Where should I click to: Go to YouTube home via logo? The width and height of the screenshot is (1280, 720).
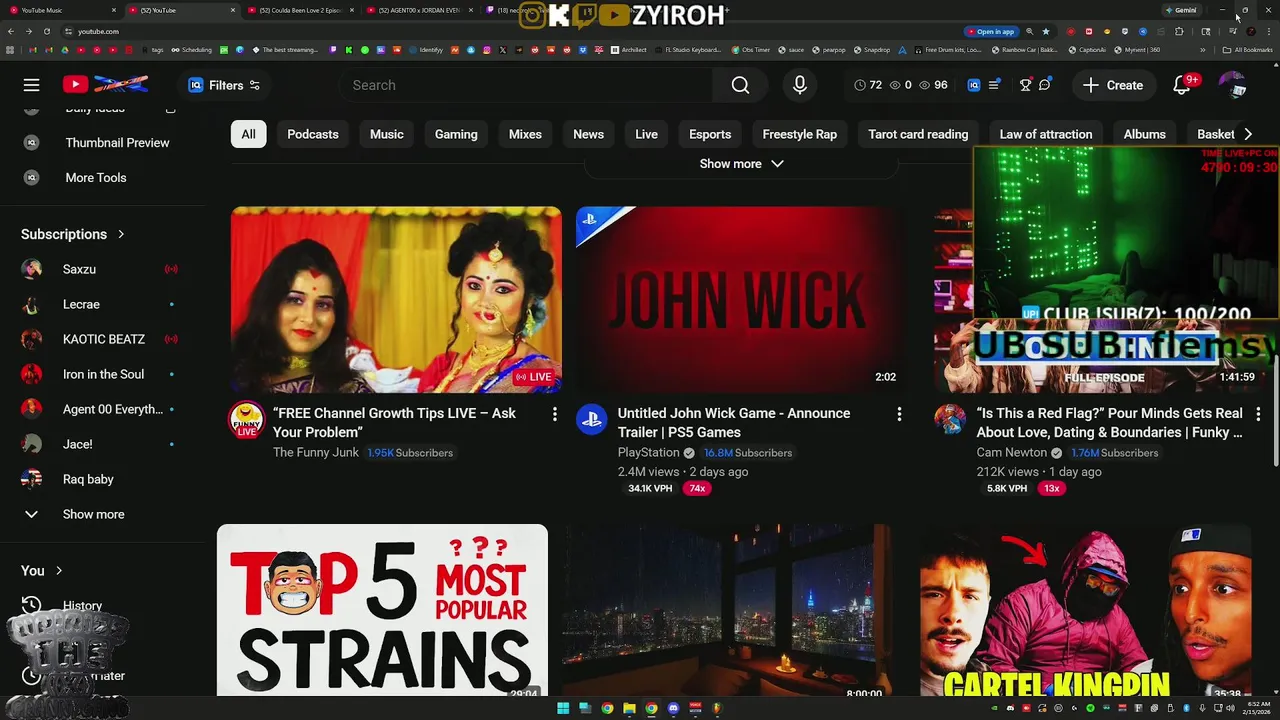click(x=105, y=85)
